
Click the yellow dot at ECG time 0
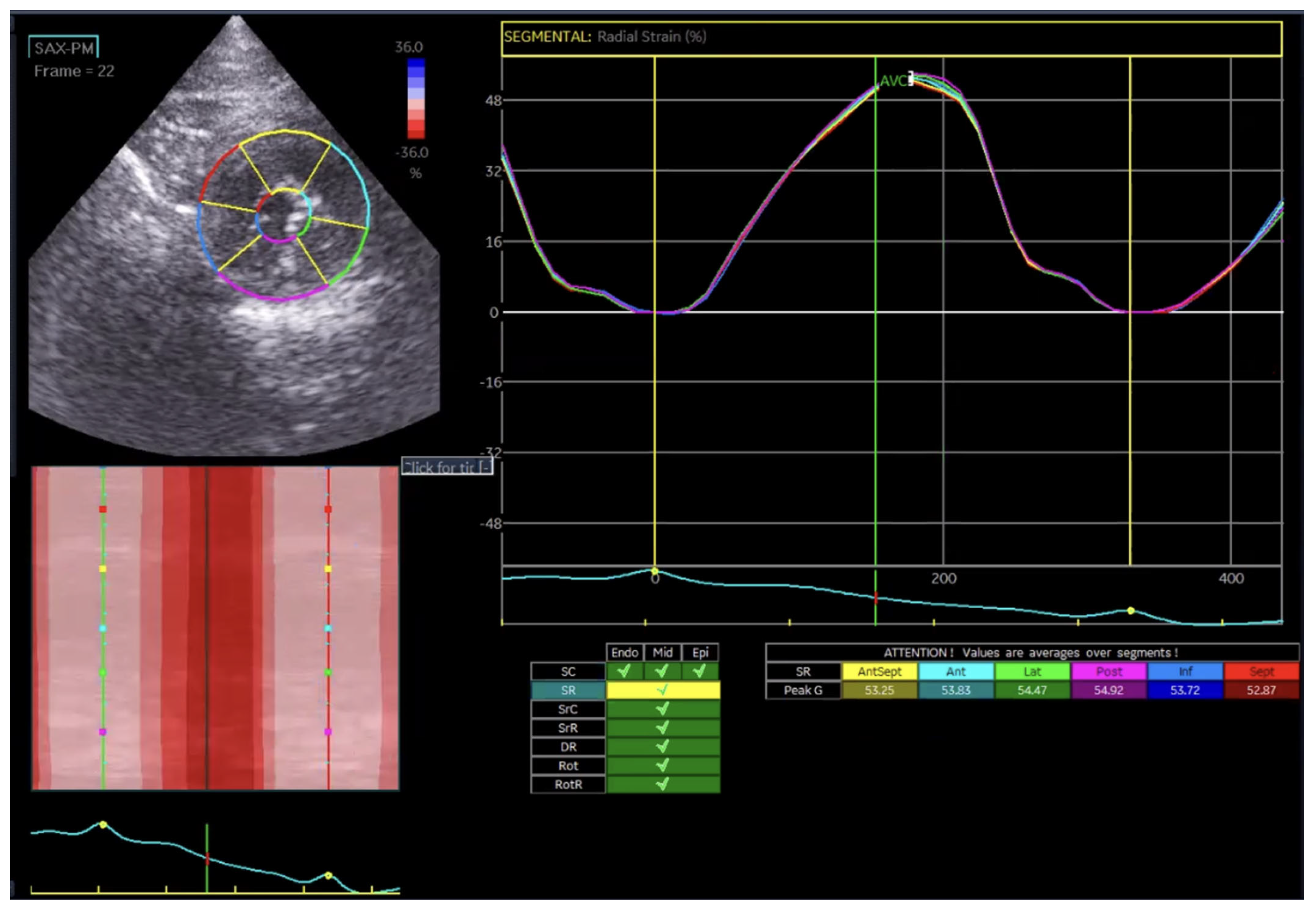[654, 571]
